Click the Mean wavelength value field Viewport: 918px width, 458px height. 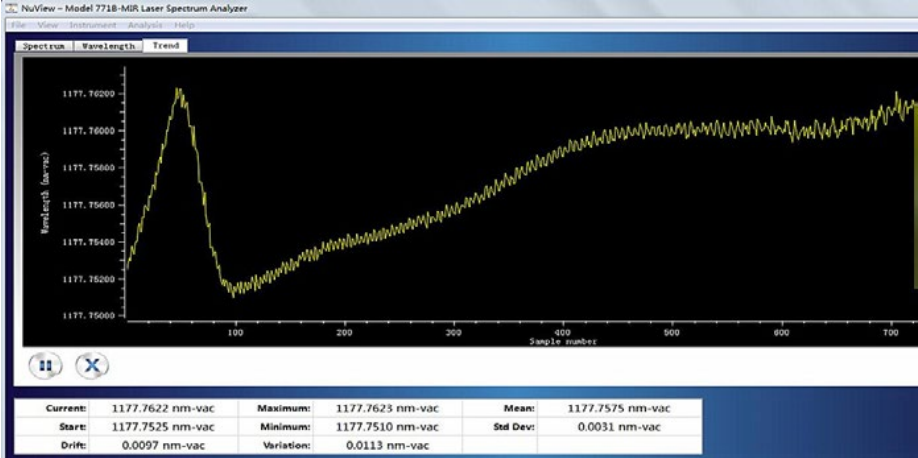point(619,408)
